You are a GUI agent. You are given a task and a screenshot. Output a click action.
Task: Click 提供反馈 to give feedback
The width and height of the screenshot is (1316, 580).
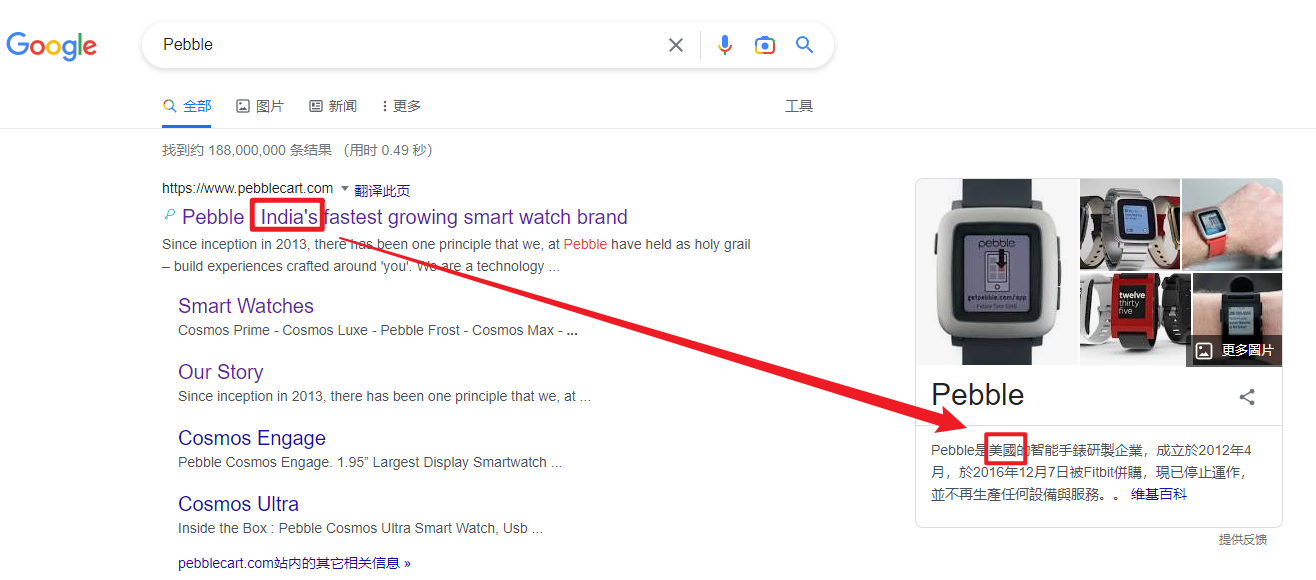tap(1241, 539)
